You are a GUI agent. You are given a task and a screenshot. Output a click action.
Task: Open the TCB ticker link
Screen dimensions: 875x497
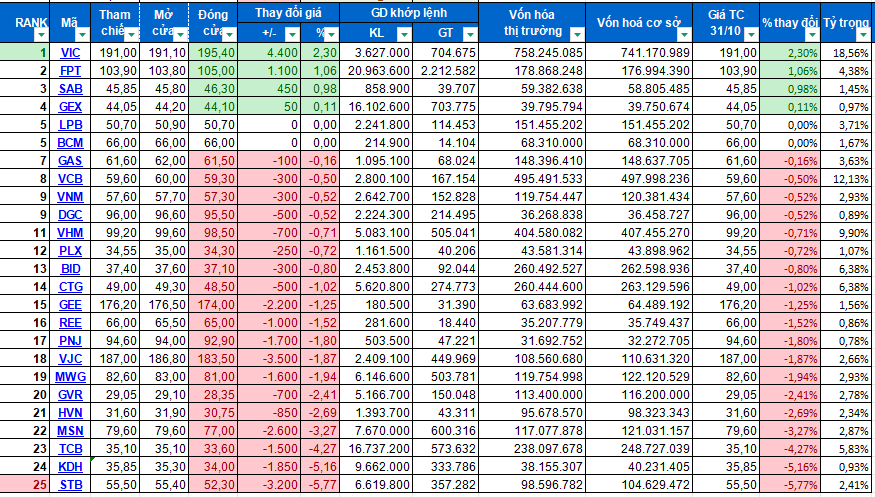tap(70, 448)
